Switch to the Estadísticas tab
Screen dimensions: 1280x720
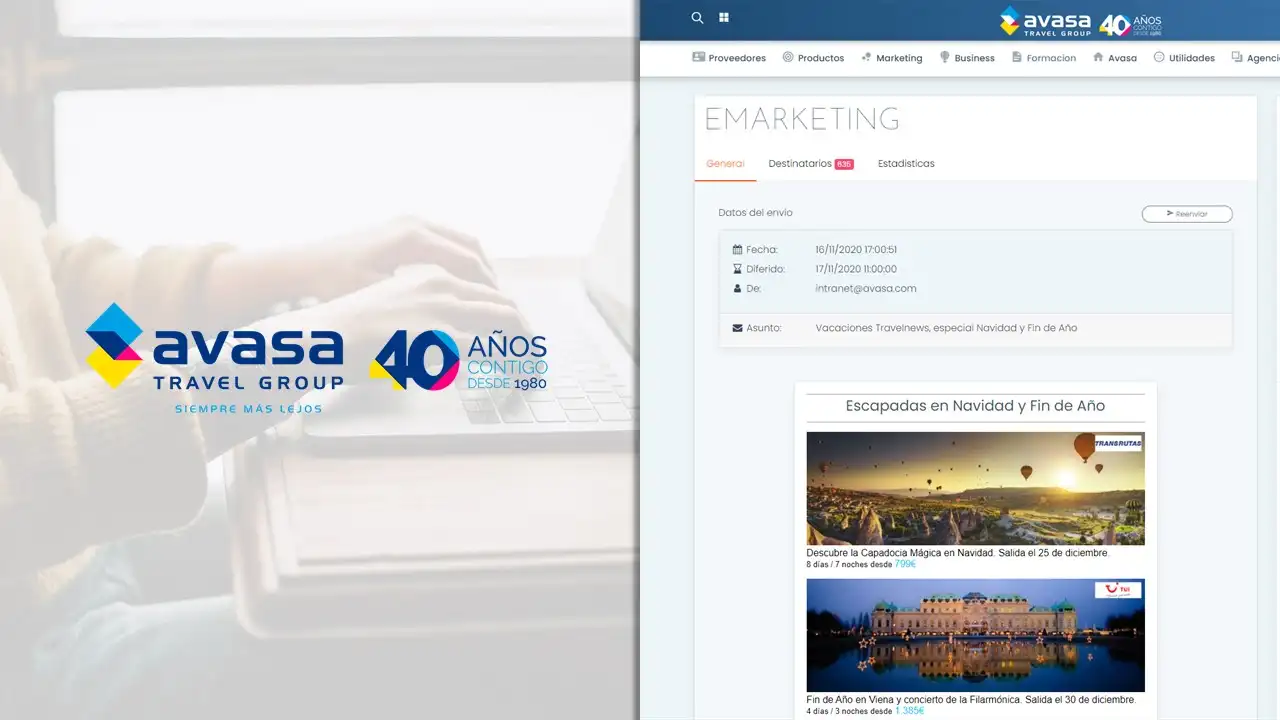906,164
